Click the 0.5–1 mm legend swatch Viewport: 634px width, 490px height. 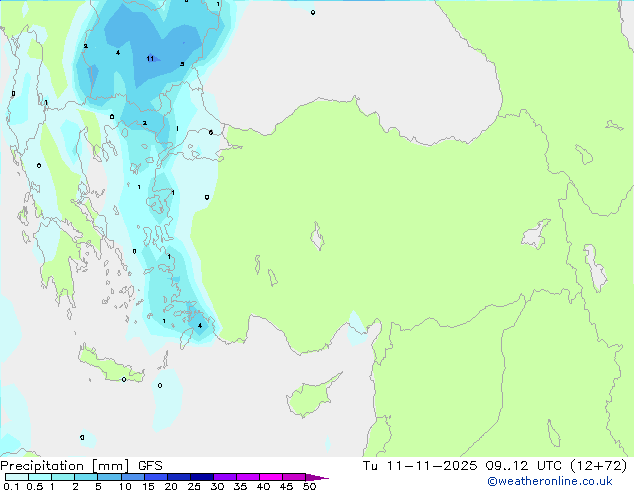pyautogui.click(x=40, y=477)
